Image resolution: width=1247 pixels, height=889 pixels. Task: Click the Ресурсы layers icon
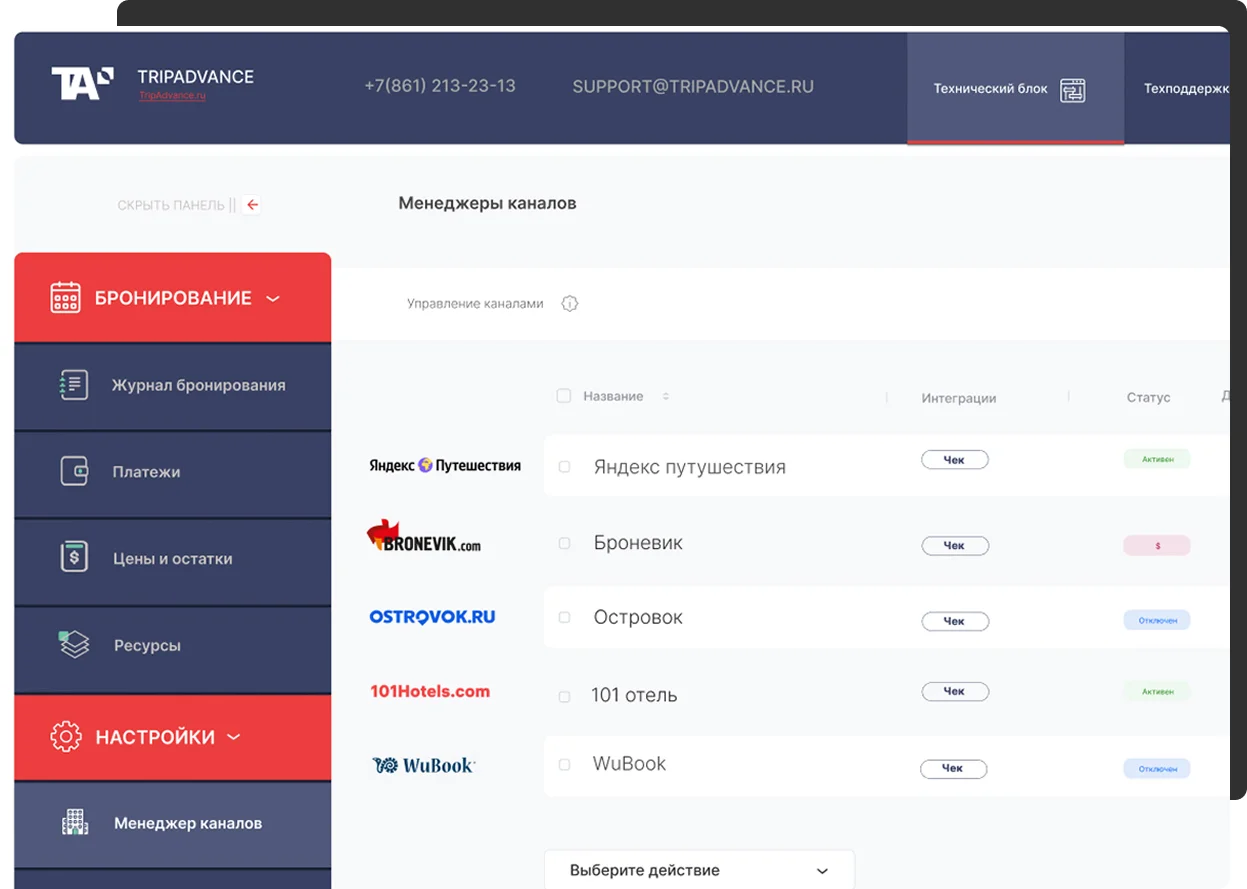74,644
